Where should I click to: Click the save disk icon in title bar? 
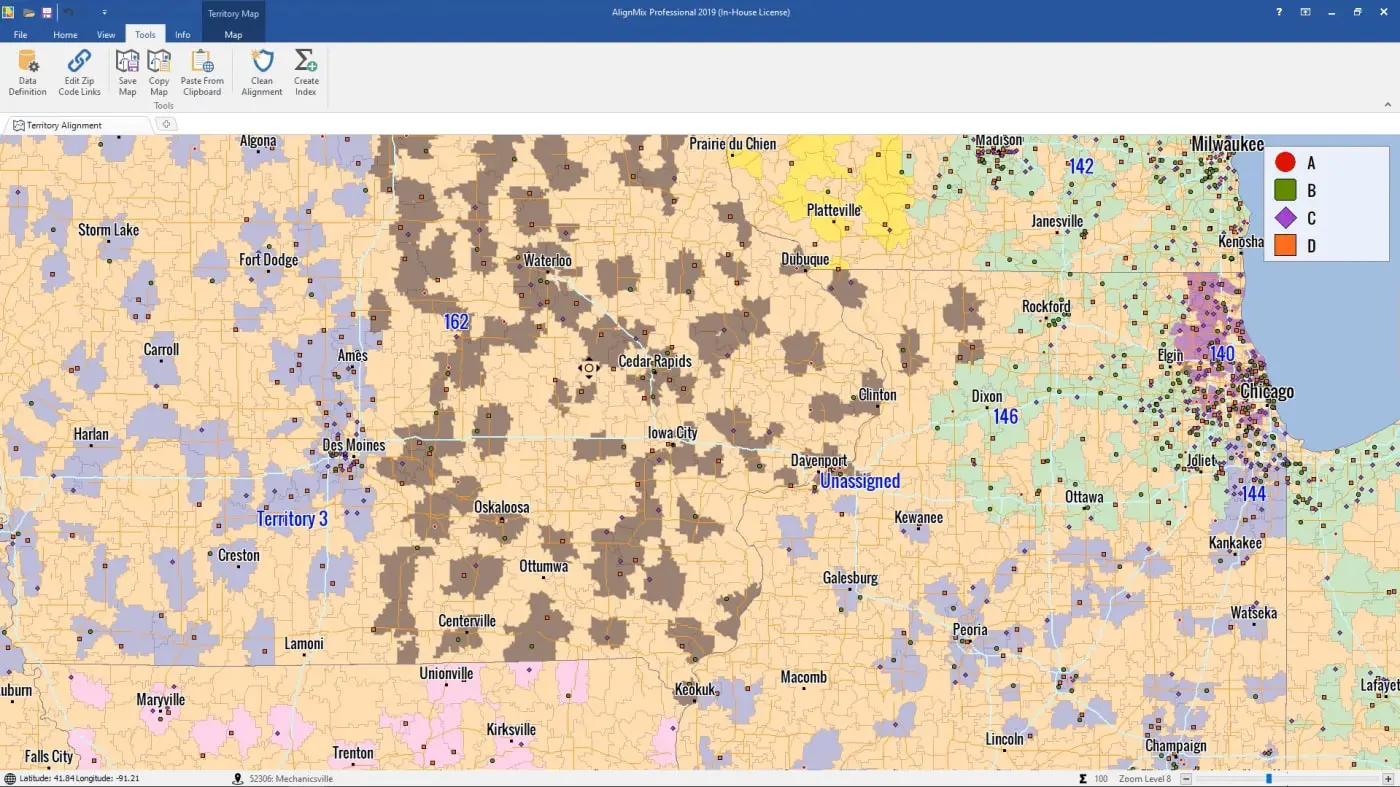[x=46, y=12]
